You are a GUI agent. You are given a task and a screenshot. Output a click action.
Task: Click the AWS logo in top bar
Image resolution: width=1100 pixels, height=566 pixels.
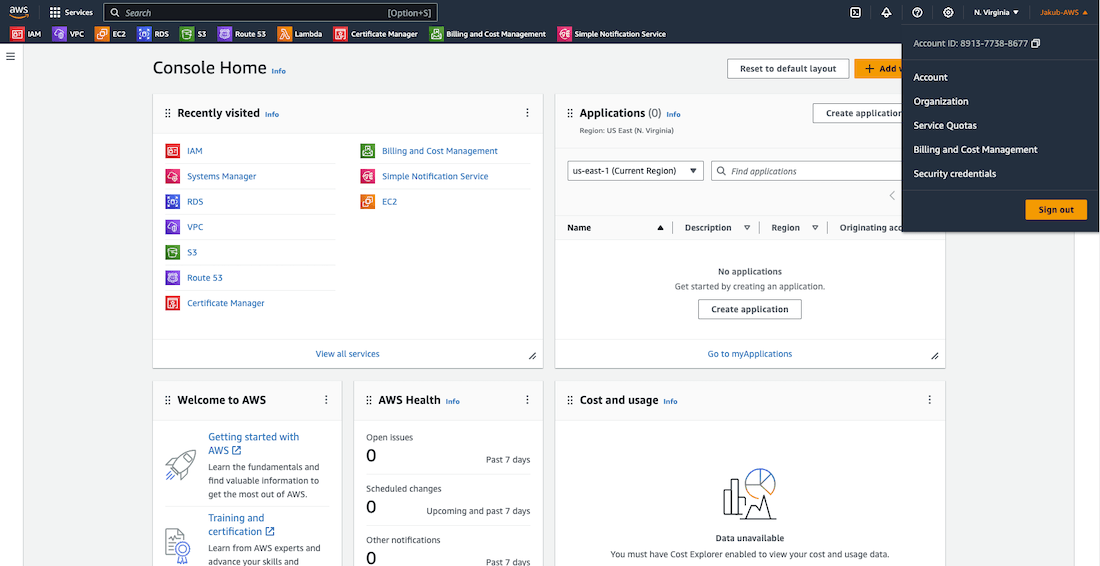point(19,12)
